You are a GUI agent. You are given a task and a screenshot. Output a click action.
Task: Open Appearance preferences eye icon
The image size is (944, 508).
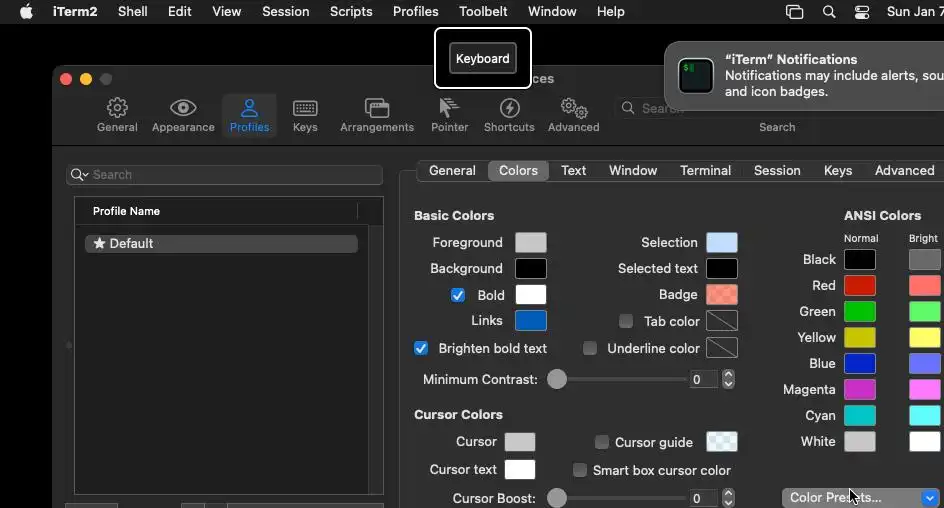pyautogui.click(x=183, y=108)
